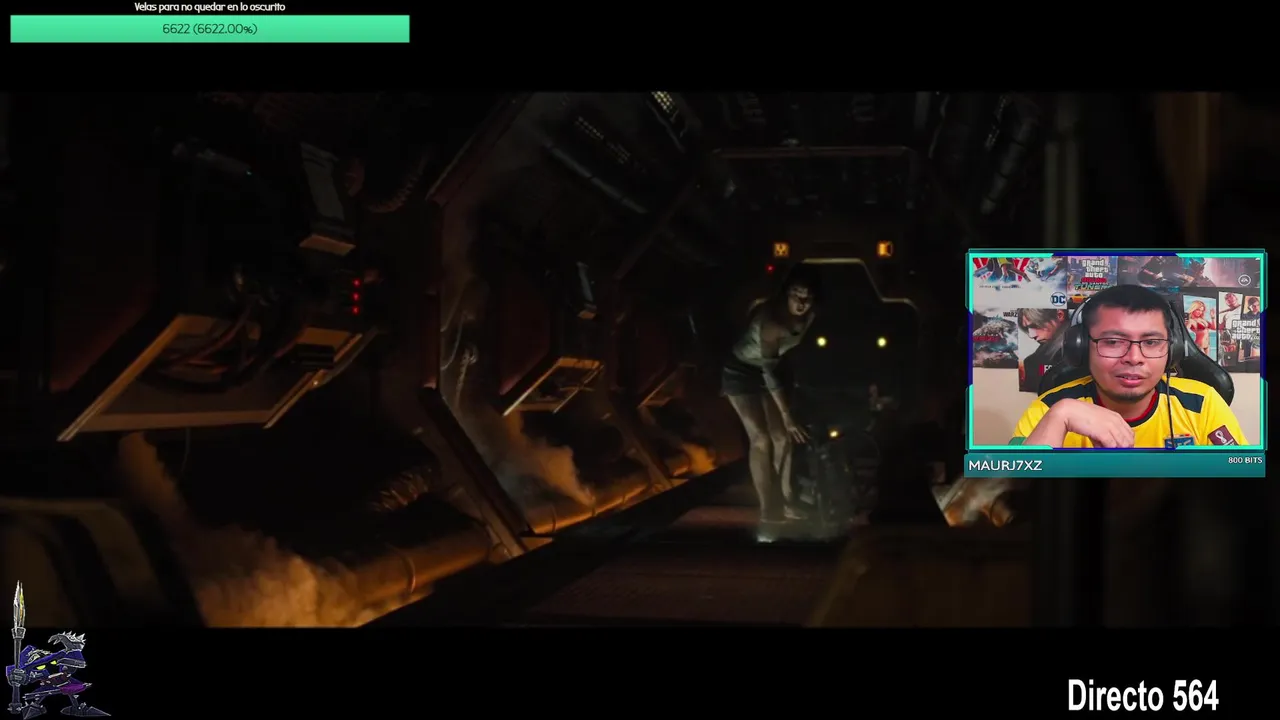The width and height of the screenshot is (1280, 720).
Task: Click the text 'Velas para no quedar en lo oscuritto'
Action: (210, 7)
